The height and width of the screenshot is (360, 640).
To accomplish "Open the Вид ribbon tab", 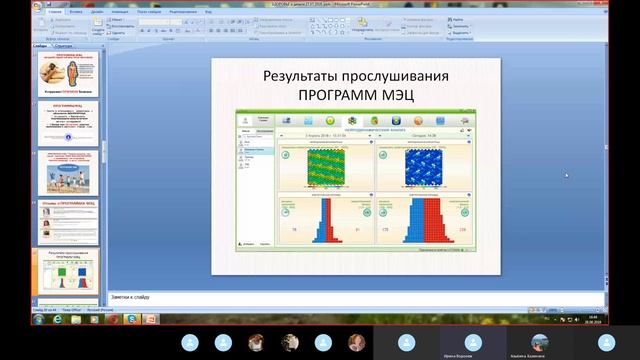I will pyautogui.click(x=208, y=12).
